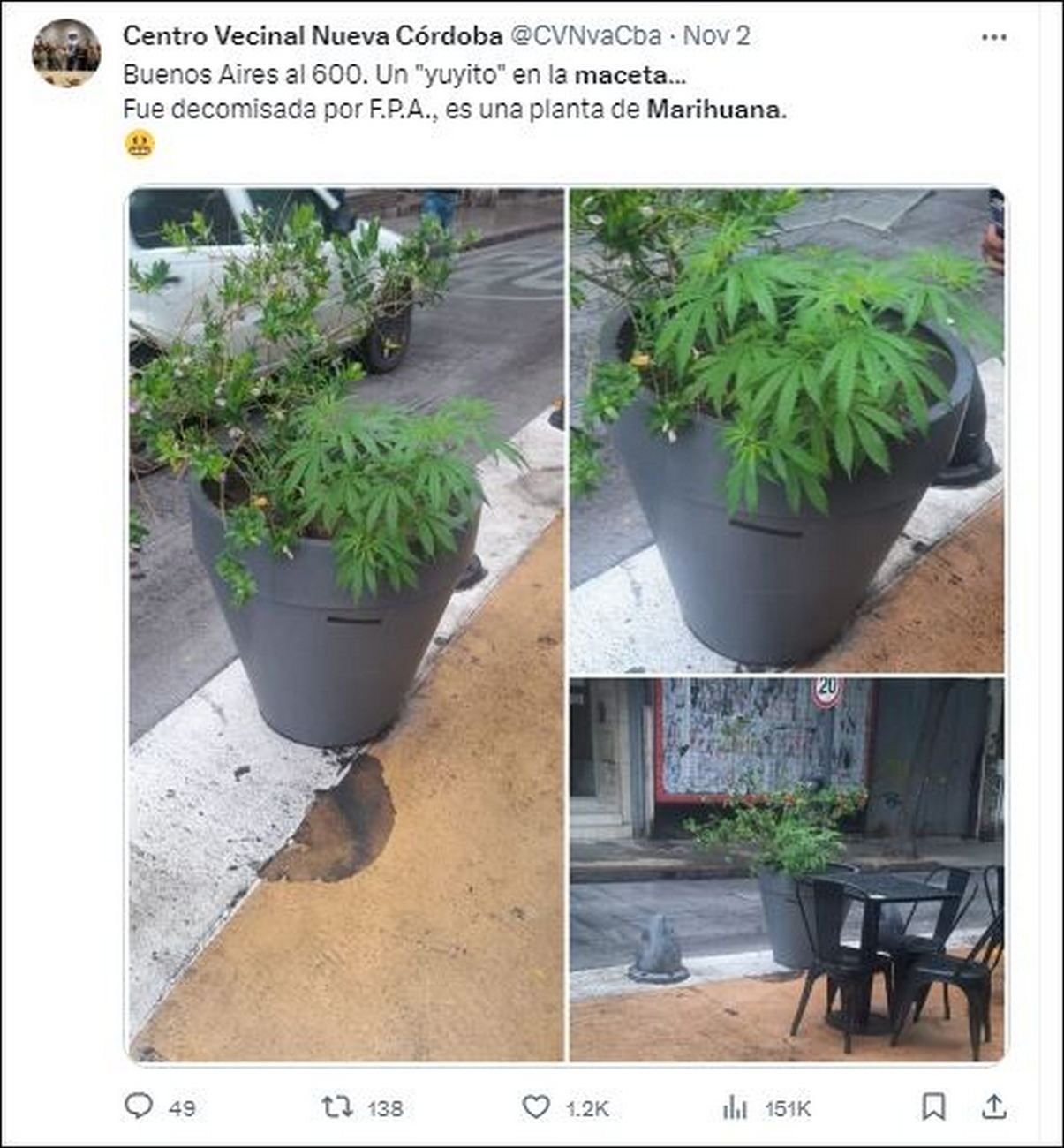Click the like count 1.2K
1064x1148 pixels.
tap(587, 1108)
